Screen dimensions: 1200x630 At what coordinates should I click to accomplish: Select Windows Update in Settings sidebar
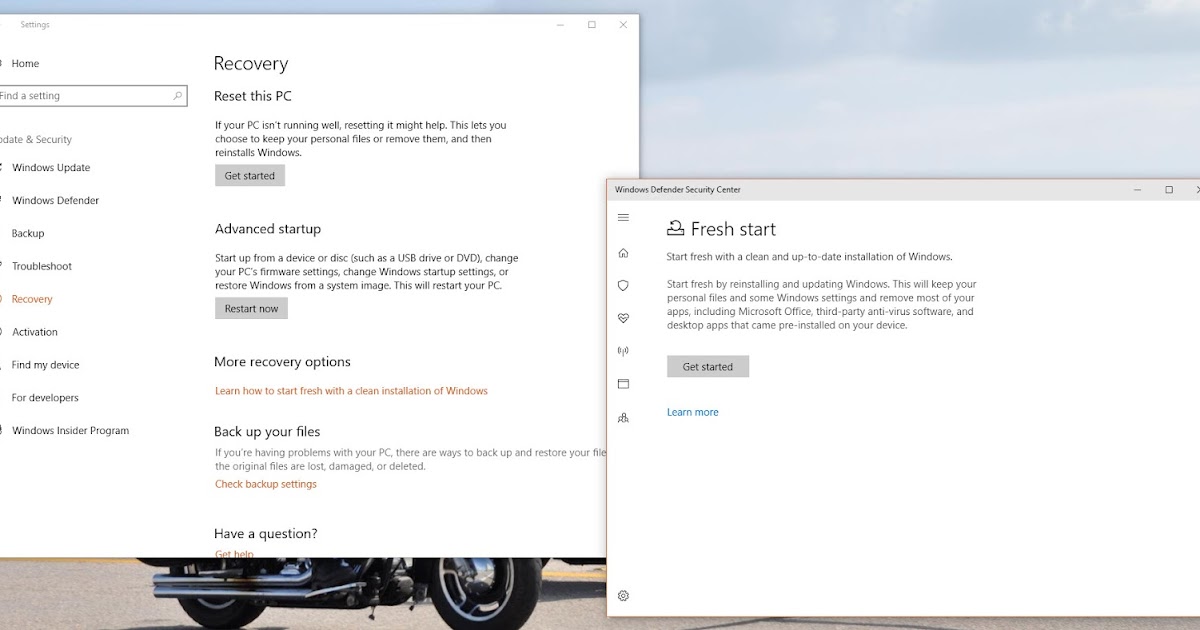tap(51, 168)
